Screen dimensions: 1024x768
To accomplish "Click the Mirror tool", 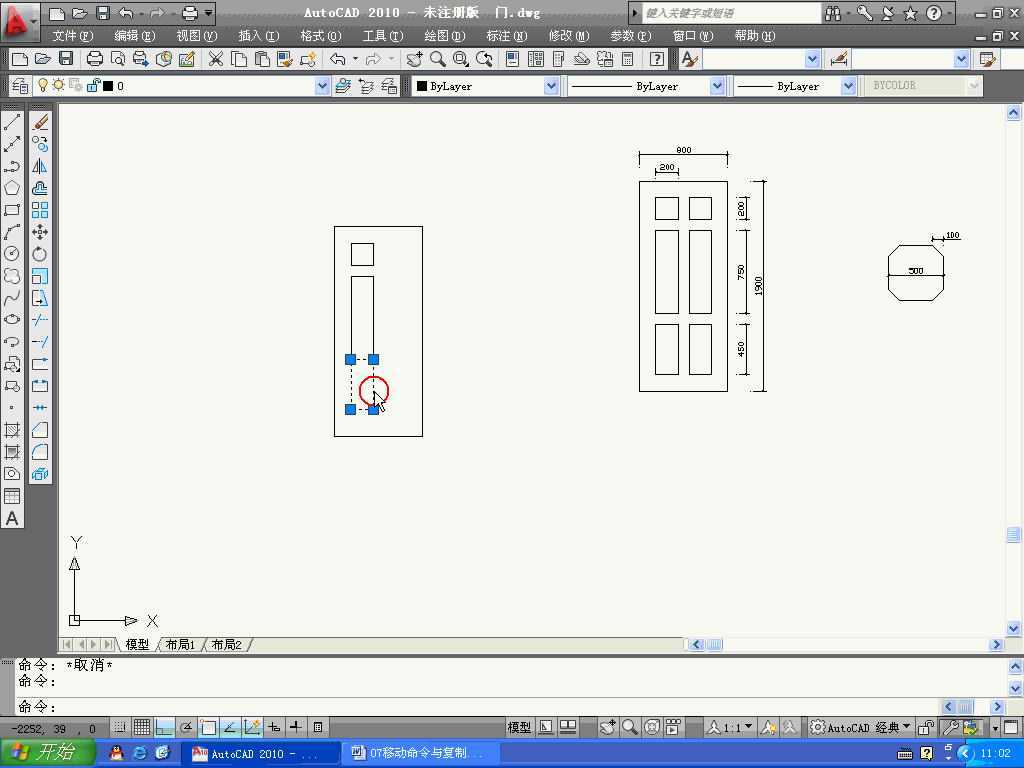I will [40, 166].
